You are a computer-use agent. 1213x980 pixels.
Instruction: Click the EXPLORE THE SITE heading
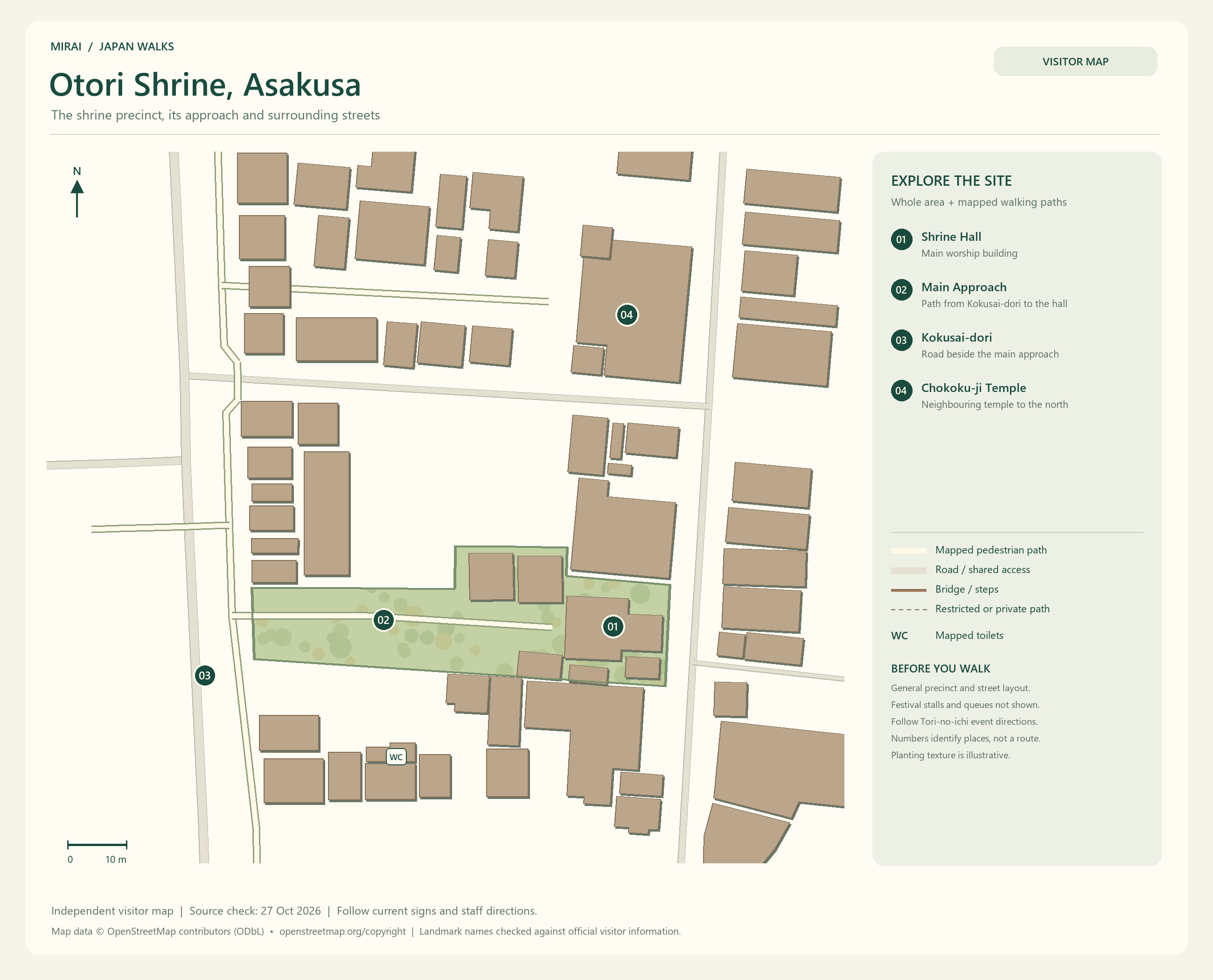[x=951, y=181]
